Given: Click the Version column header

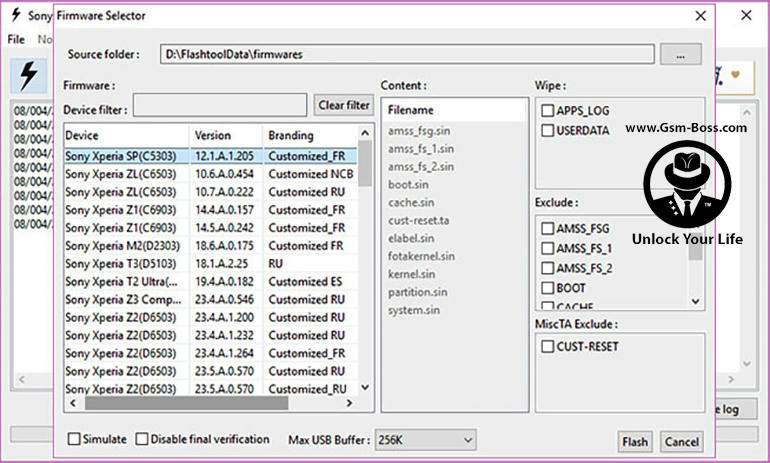Looking at the screenshot, I should [226, 136].
